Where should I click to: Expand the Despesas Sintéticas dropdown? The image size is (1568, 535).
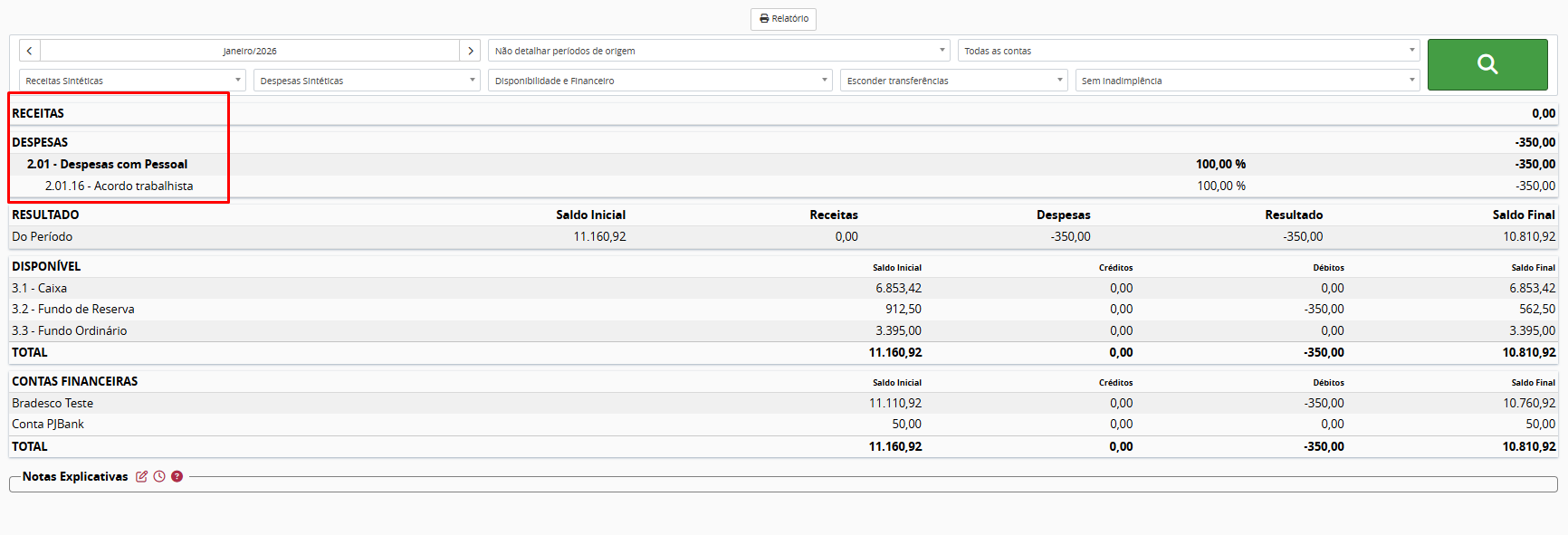(366, 81)
